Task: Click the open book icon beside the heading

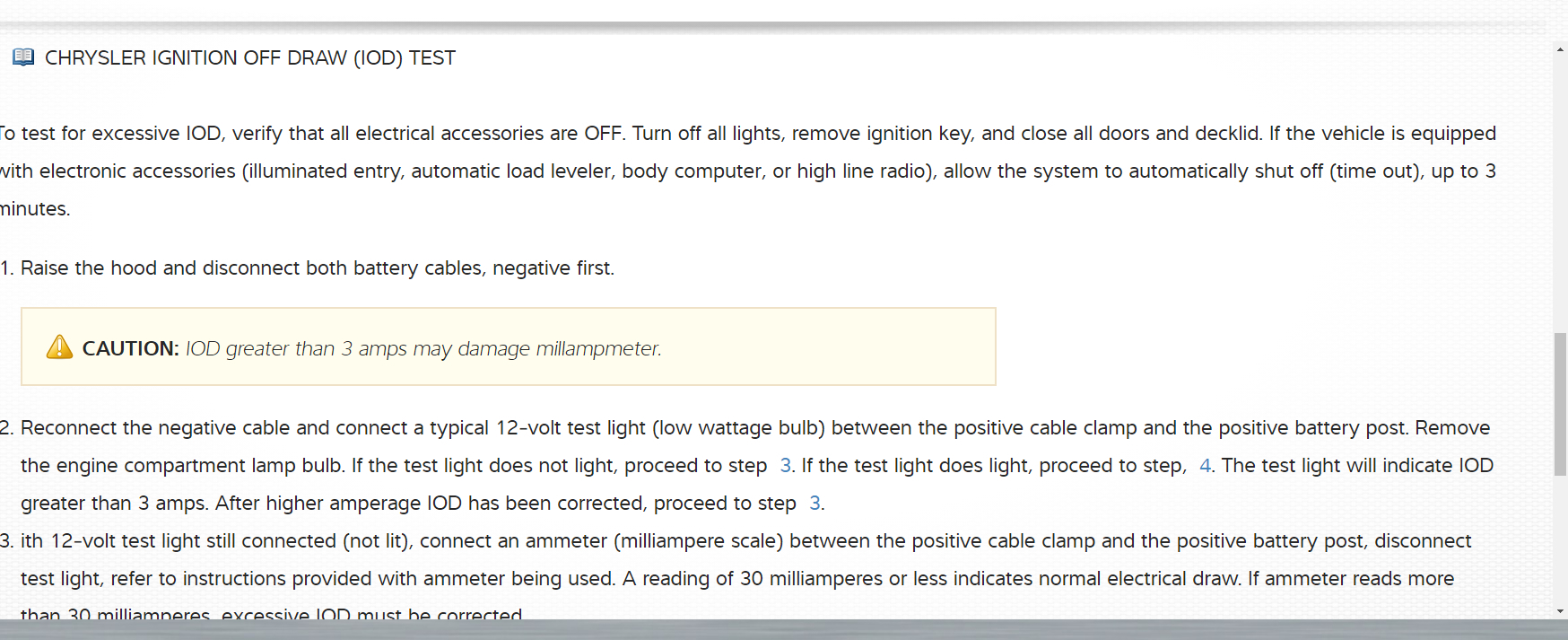Action: coord(23,57)
